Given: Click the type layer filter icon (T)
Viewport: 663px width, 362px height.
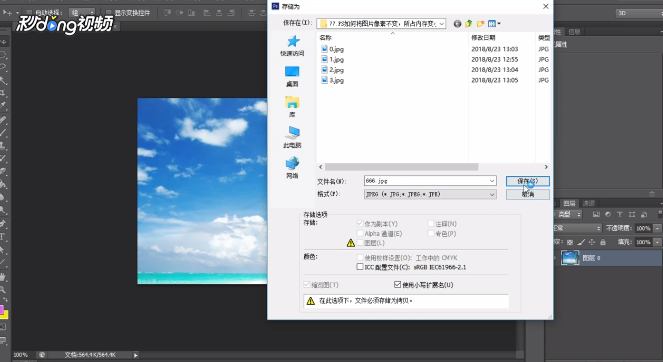Looking at the screenshot, I should [620, 214].
